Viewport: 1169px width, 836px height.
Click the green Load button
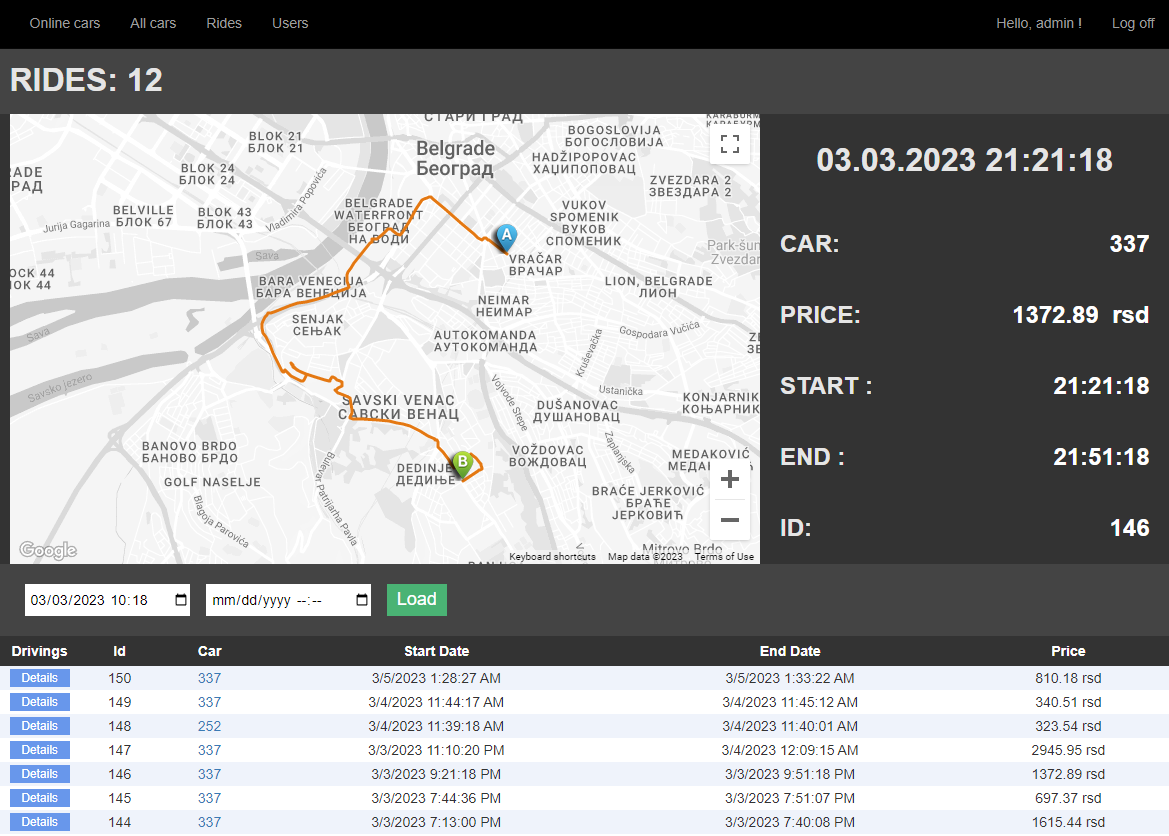click(x=417, y=600)
